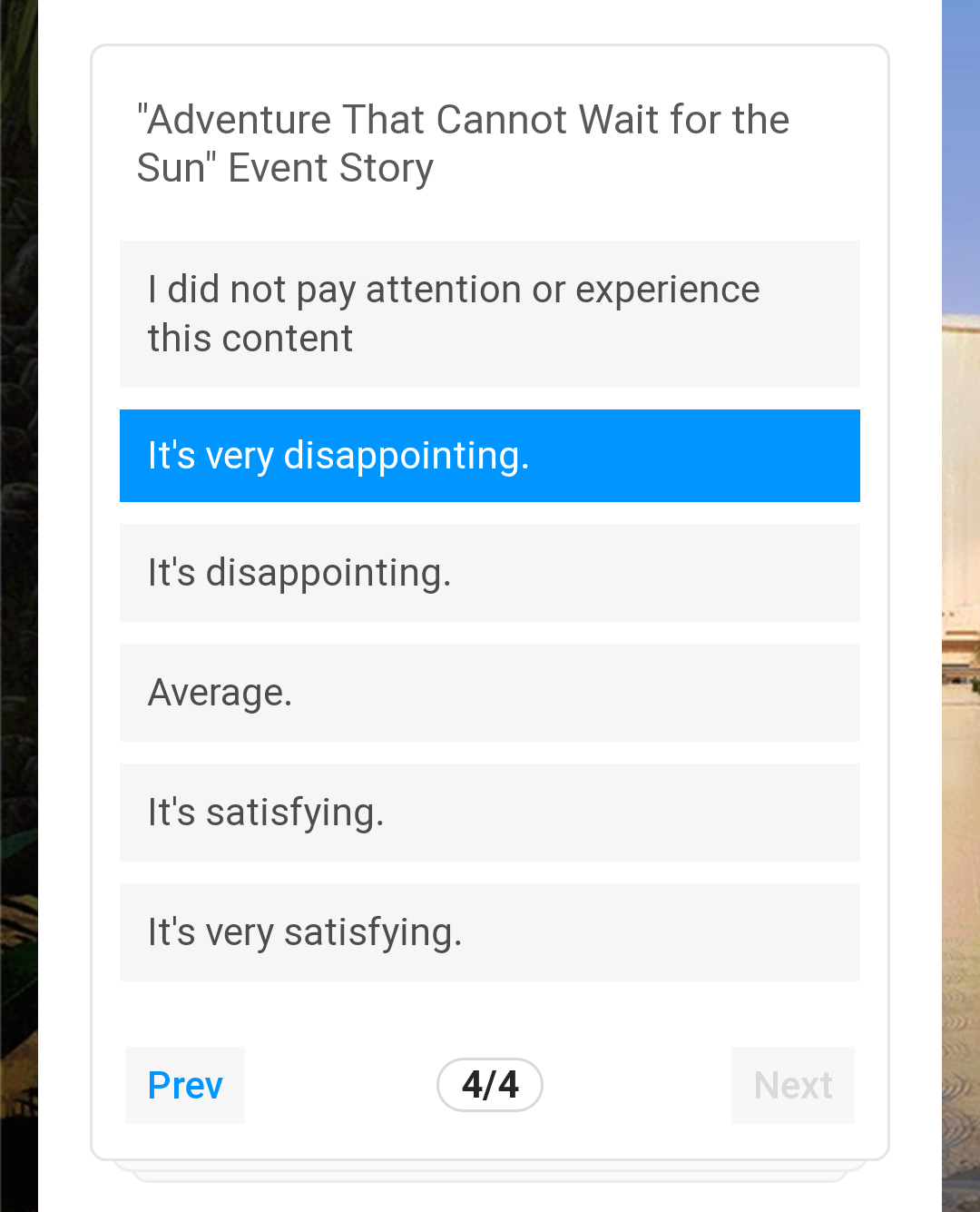Go back with the Prev button

tap(185, 1085)
